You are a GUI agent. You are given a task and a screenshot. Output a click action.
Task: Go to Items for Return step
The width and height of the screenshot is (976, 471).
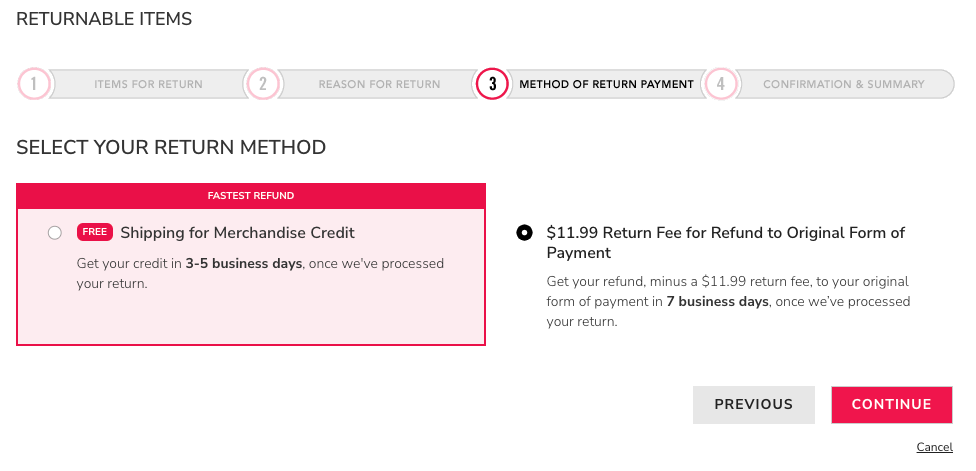(148, 84)
